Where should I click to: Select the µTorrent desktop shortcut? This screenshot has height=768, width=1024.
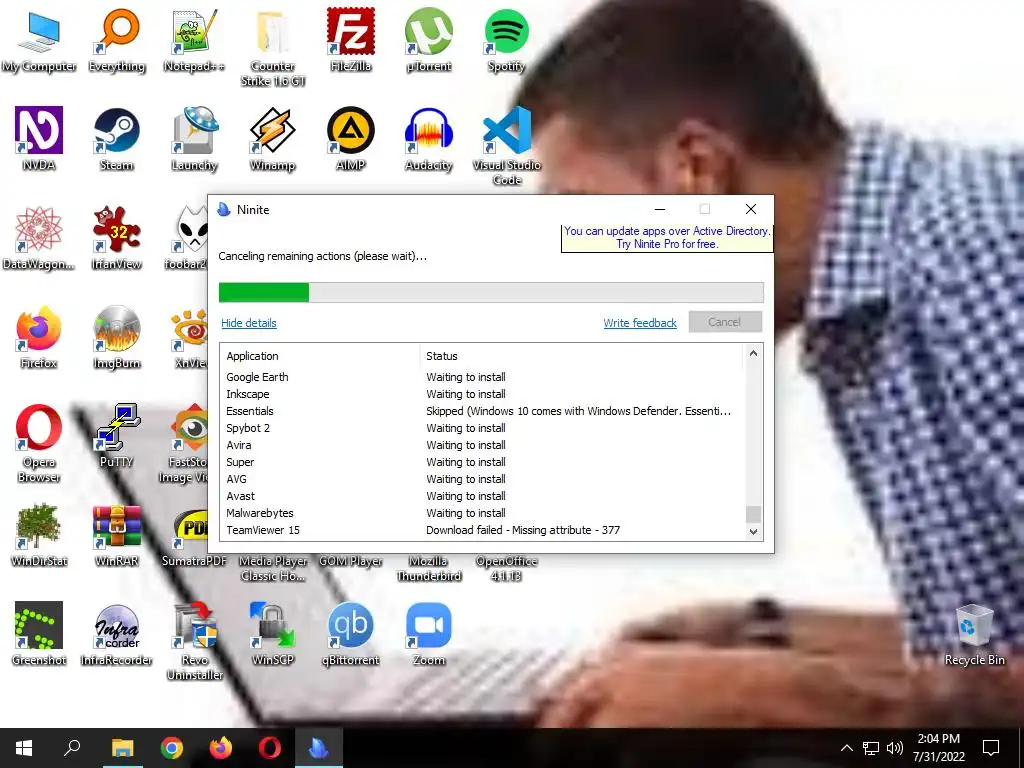tap(428, 40)
